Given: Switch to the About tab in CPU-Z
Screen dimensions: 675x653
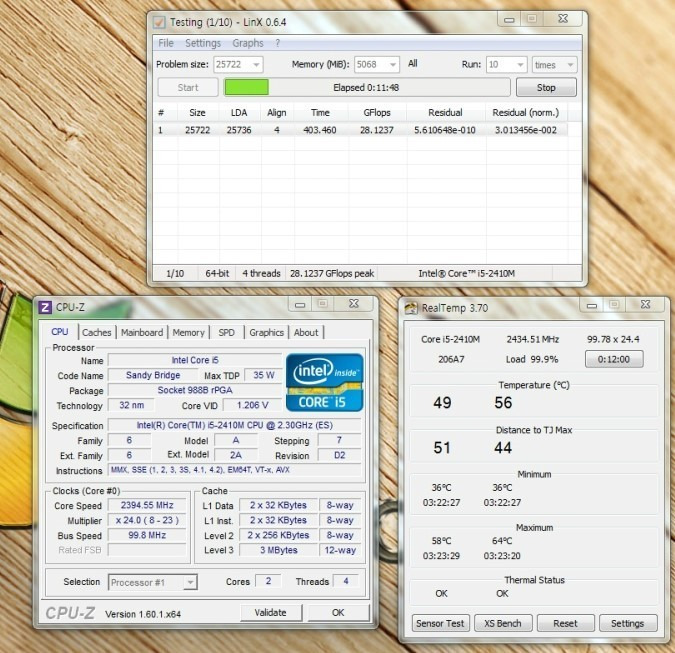Looking at the screenshot, I should [306, 332].
